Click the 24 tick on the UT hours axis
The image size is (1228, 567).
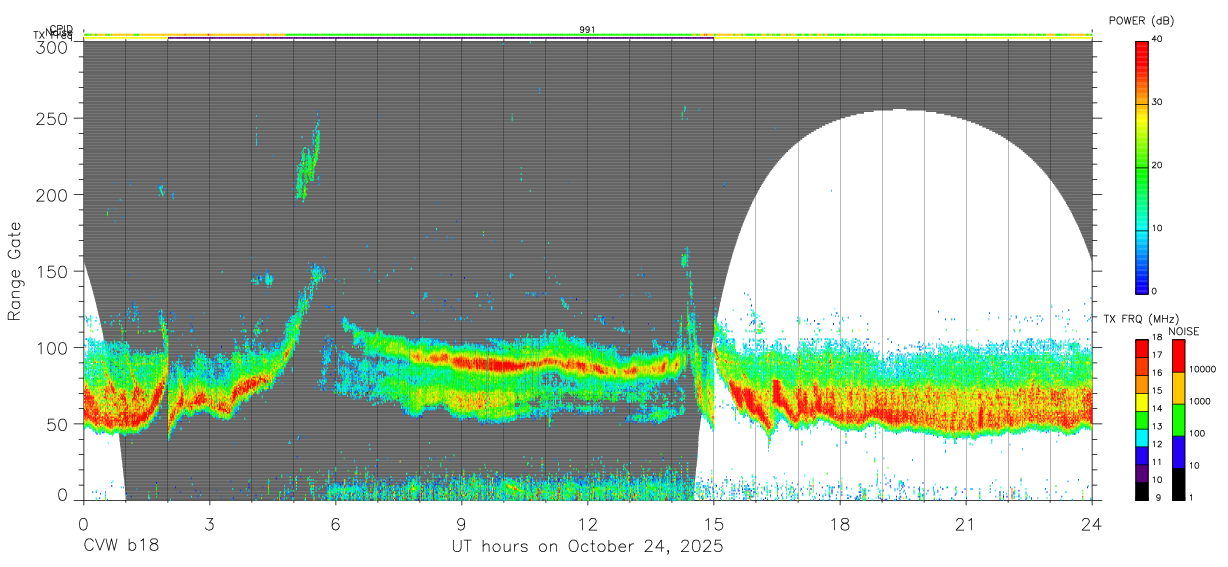(1091, 523)
